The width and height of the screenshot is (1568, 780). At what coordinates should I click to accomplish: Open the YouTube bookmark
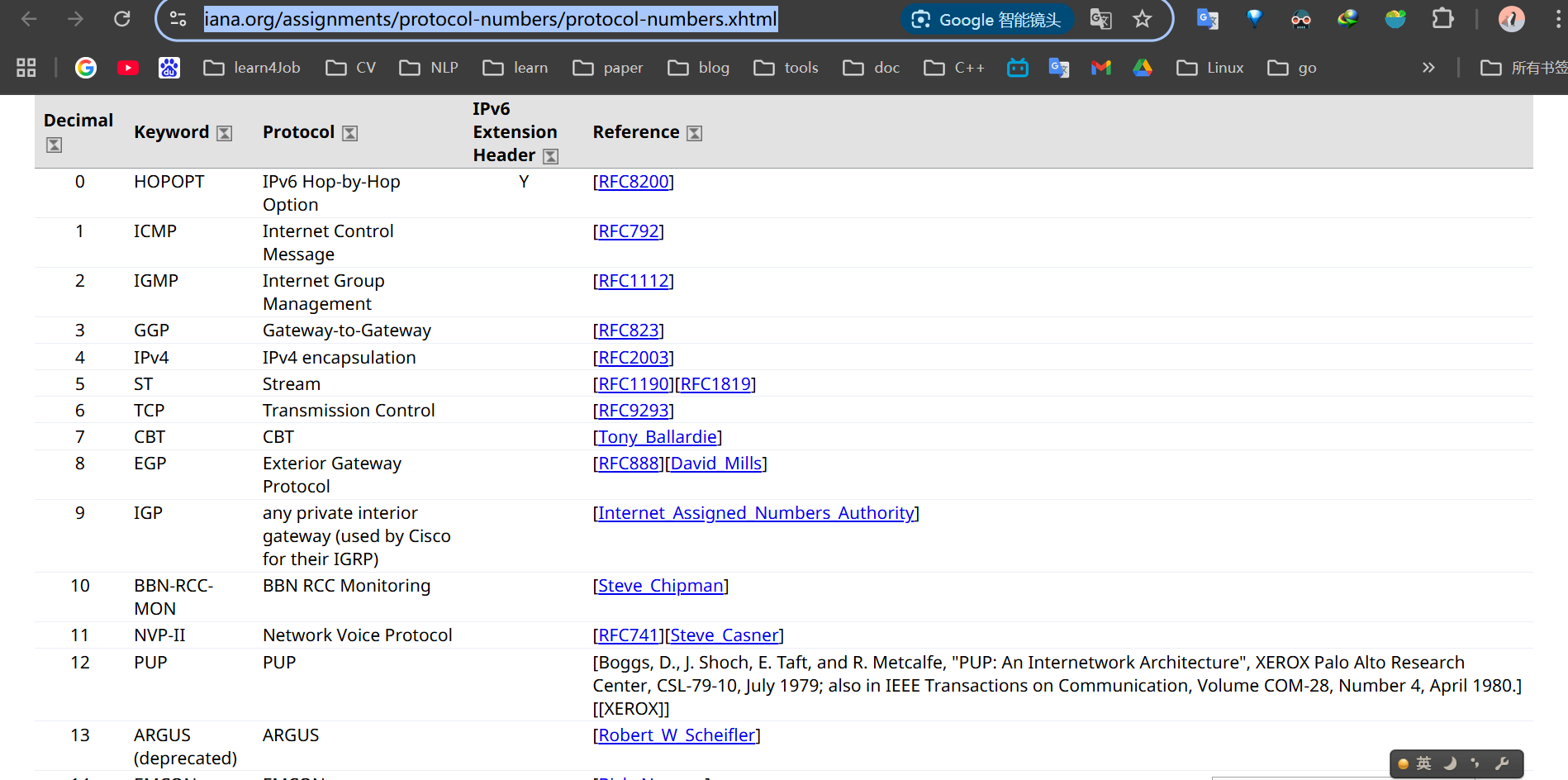128,68
